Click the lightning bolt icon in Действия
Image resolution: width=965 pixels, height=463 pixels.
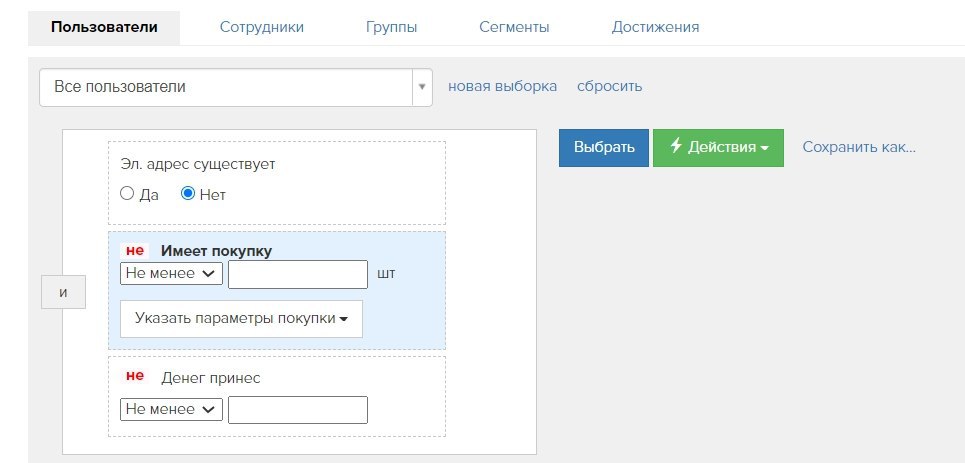(x=676, y=146)
